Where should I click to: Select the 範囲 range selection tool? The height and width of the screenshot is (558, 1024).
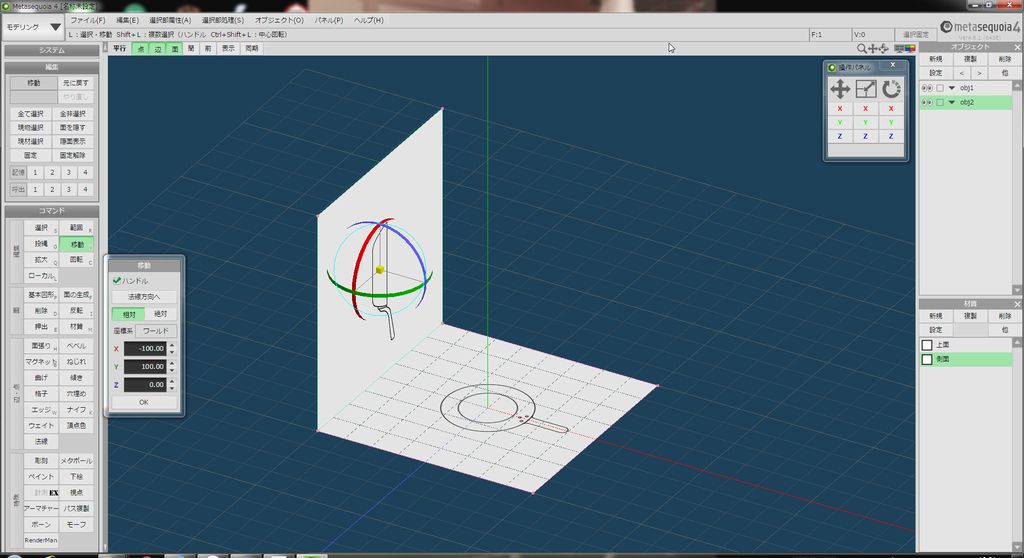[x=76, y=227]
